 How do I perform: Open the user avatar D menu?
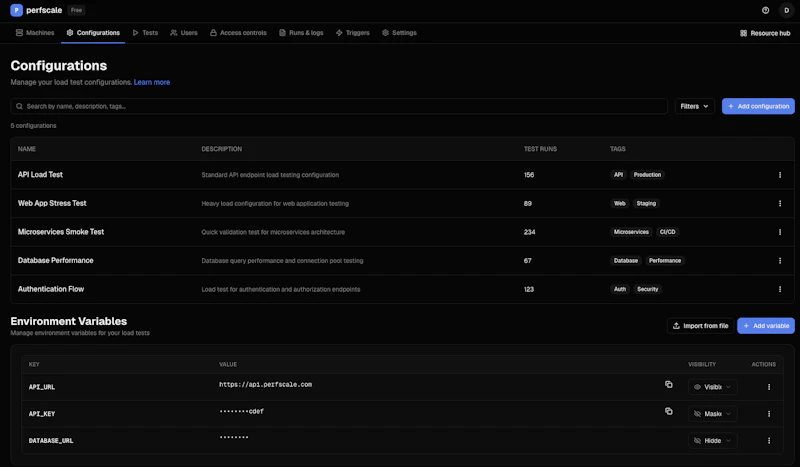pos(786,10)
